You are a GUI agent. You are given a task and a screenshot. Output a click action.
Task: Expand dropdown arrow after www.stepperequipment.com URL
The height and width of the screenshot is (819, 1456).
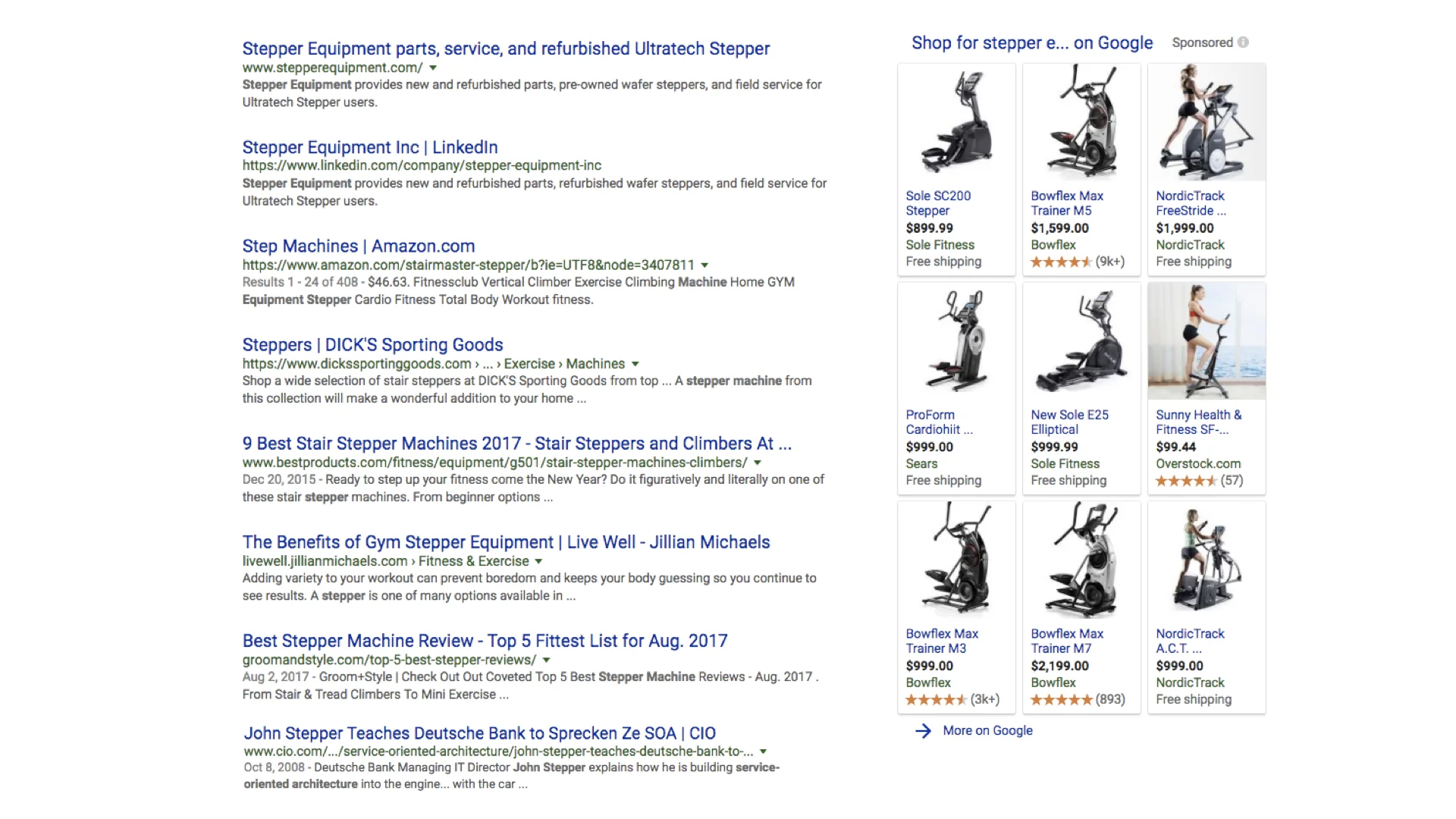pos(433,68)
